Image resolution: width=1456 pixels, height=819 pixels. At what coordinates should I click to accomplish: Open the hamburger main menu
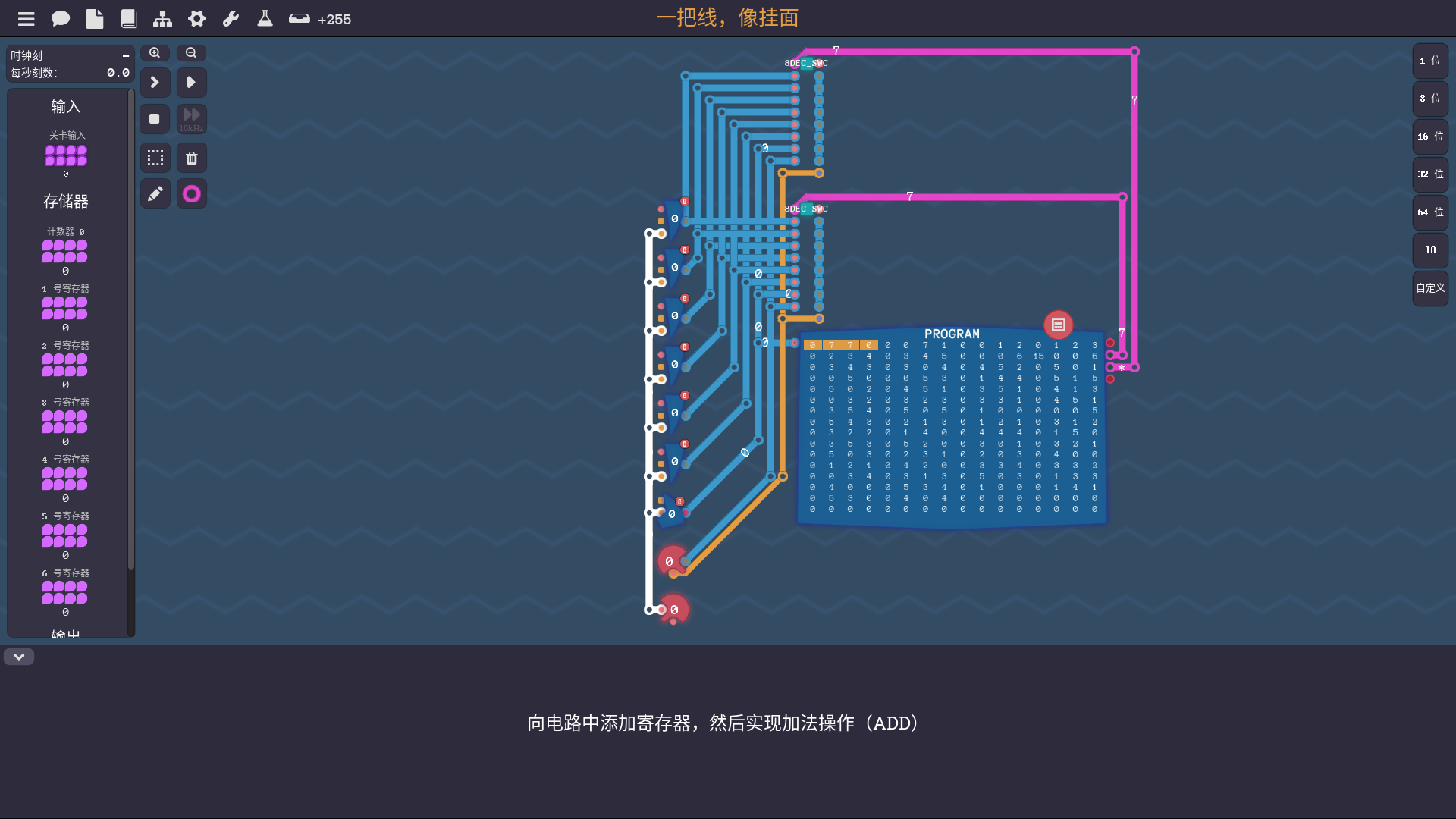click(27, 19)
